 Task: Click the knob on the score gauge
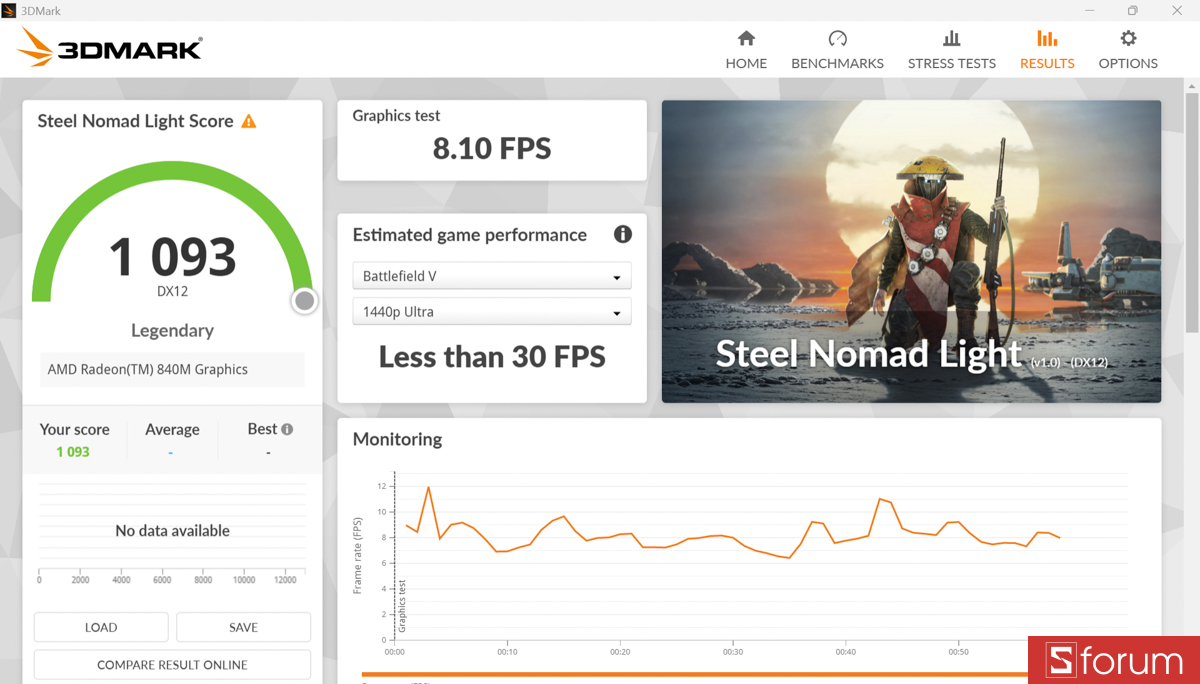coord(303,300)
